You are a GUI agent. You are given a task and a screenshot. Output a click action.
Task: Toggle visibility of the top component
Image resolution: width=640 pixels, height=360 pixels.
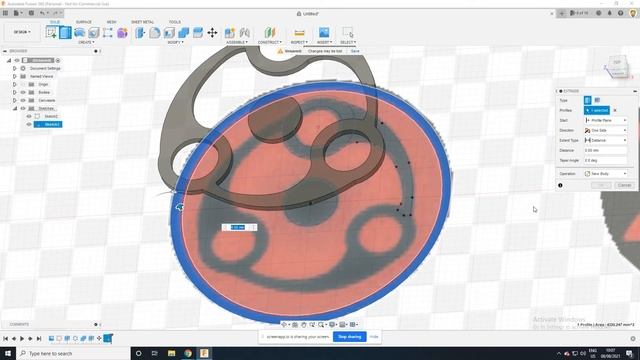pos(17,60)
